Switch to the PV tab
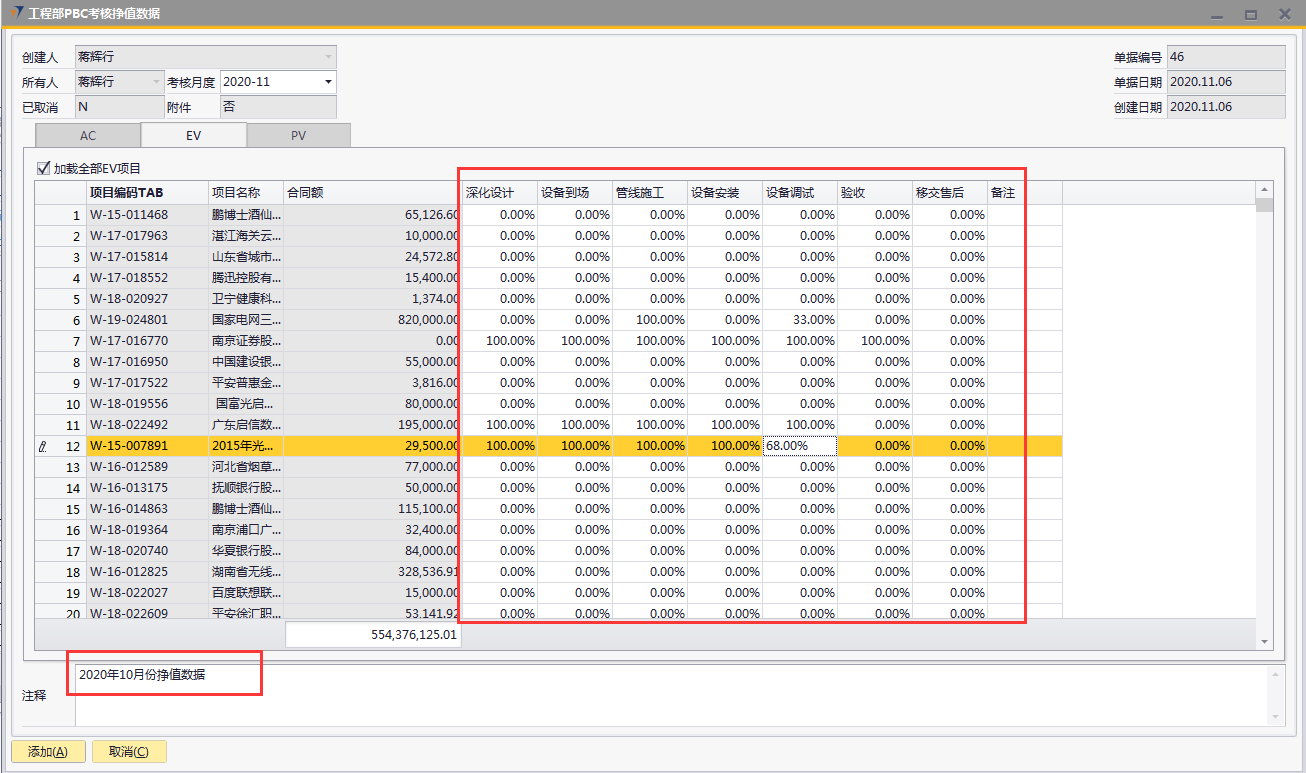This screenshot has width=1306, height=773. 298,136
